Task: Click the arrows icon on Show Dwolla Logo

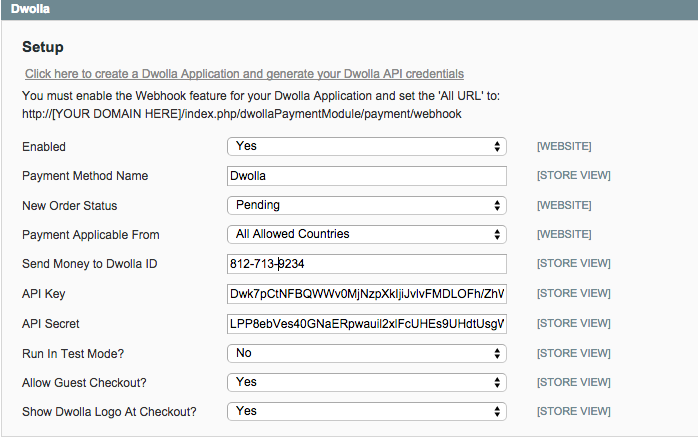Action: point(497,411)
